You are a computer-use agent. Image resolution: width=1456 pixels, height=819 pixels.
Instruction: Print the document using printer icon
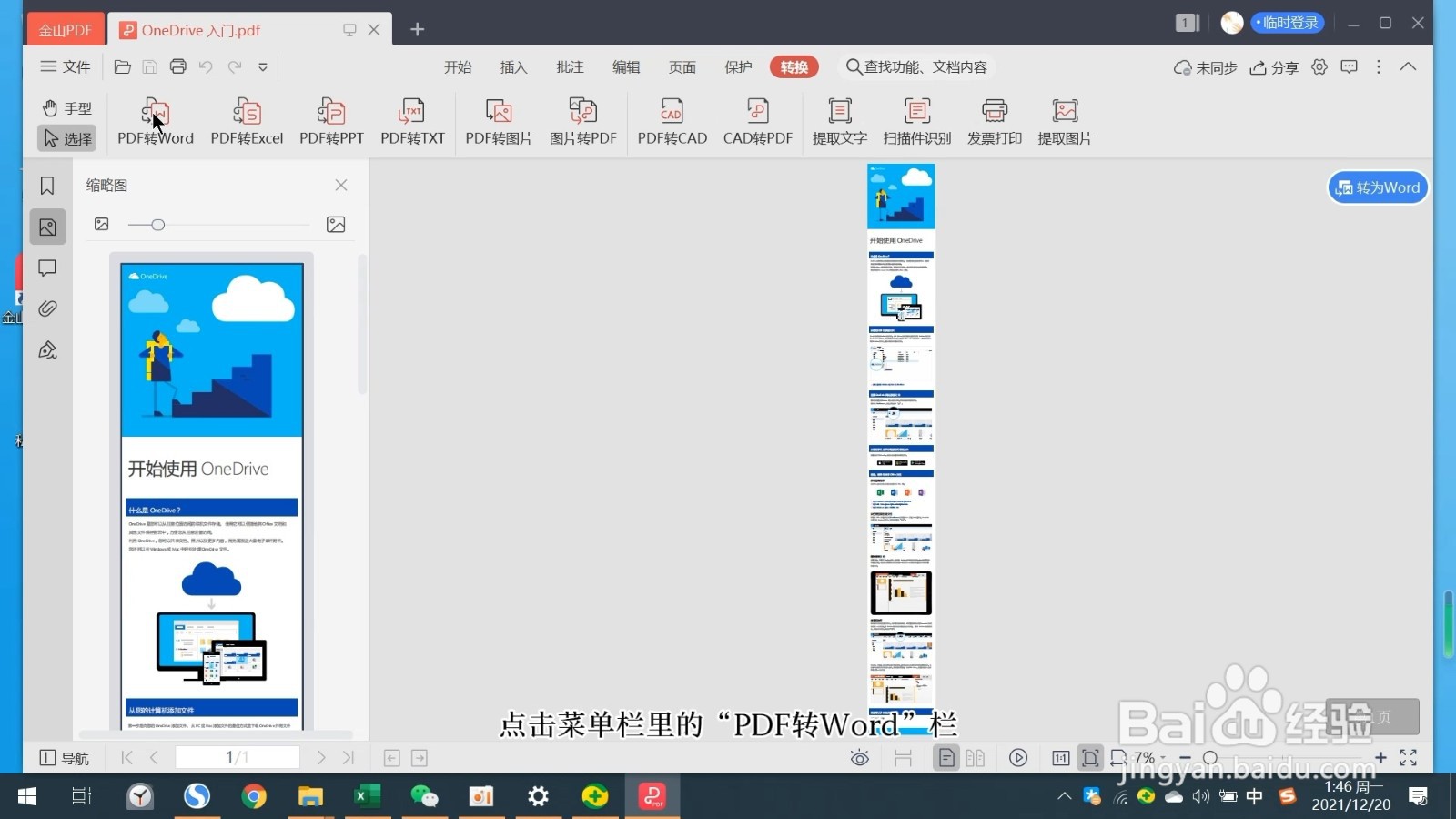click(x=178, y=66)
